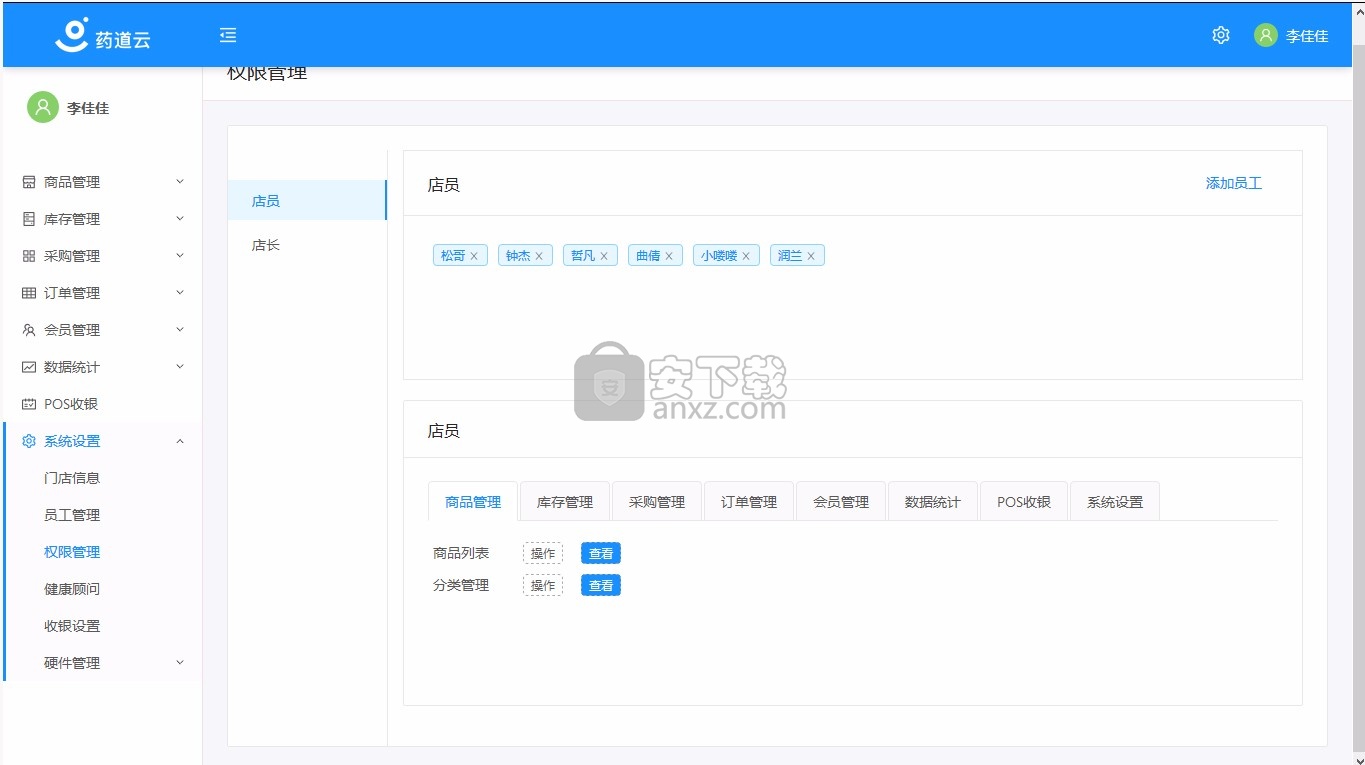Open settings via the header gear icon
The image size is (1365, 765).
pyautogui.click(x=1221, y=35)
